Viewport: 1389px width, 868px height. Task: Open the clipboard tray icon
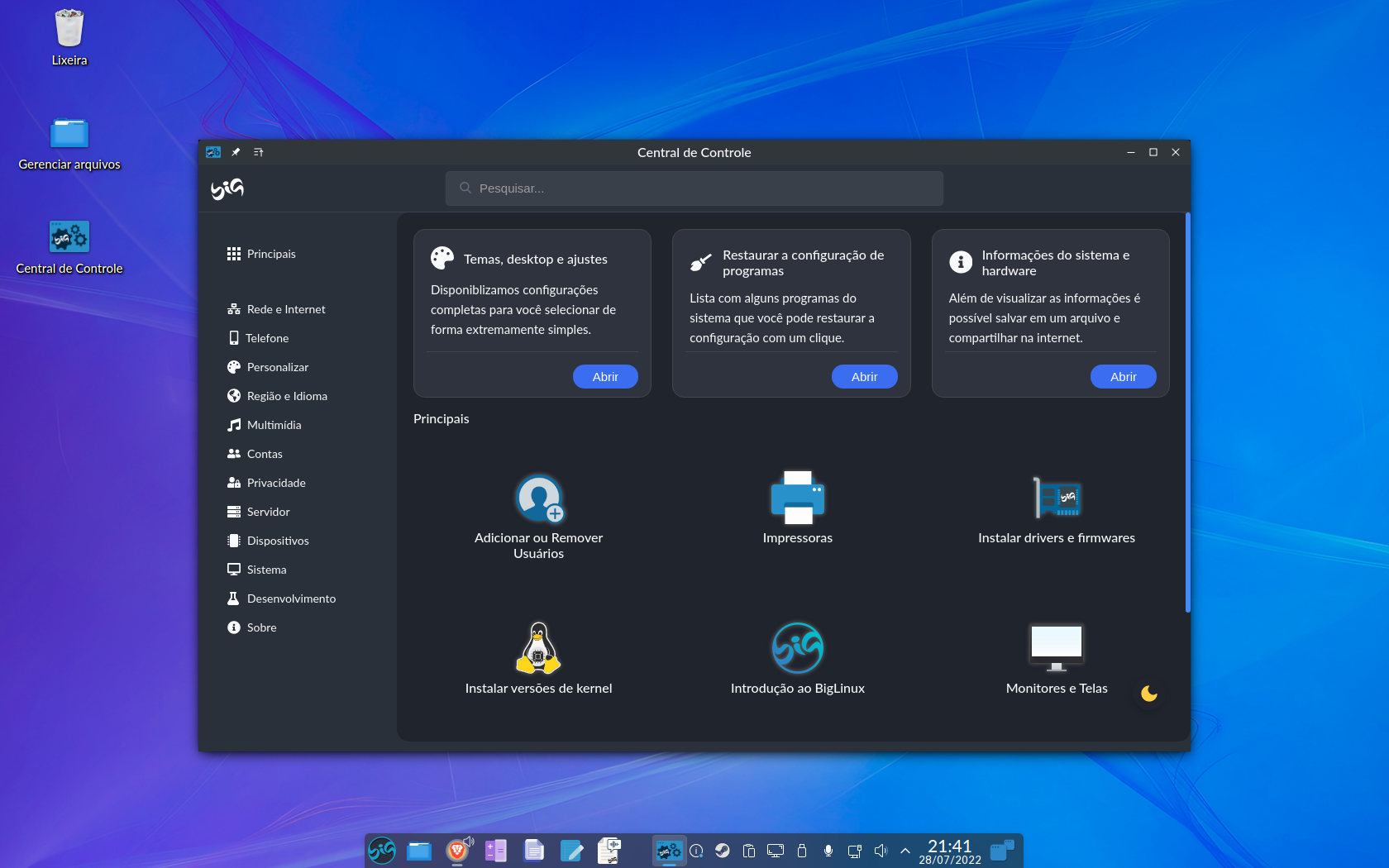(x=749, y=851)
